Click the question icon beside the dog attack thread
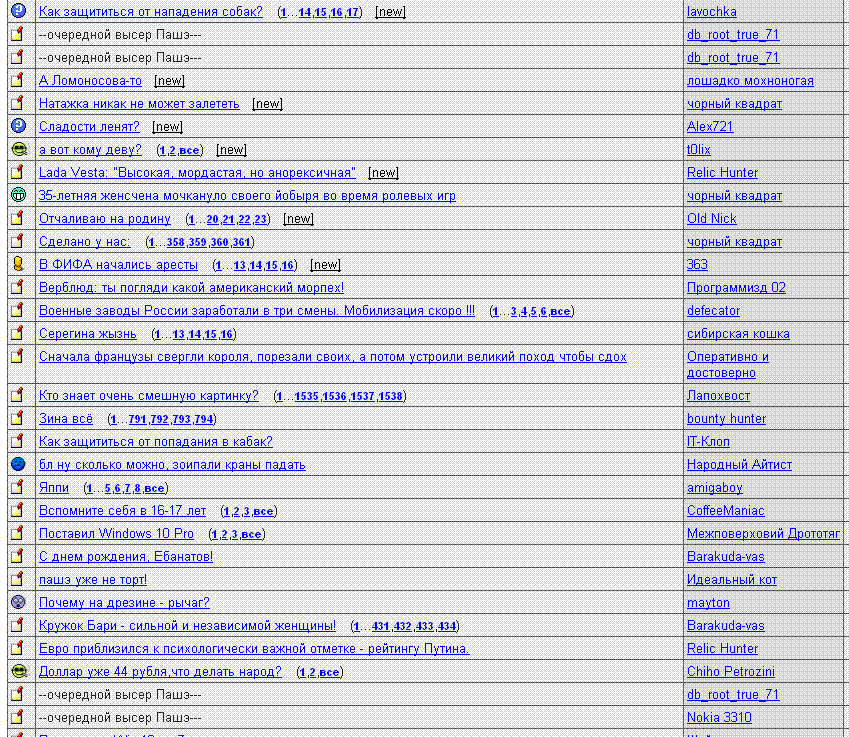 (17, 11)
